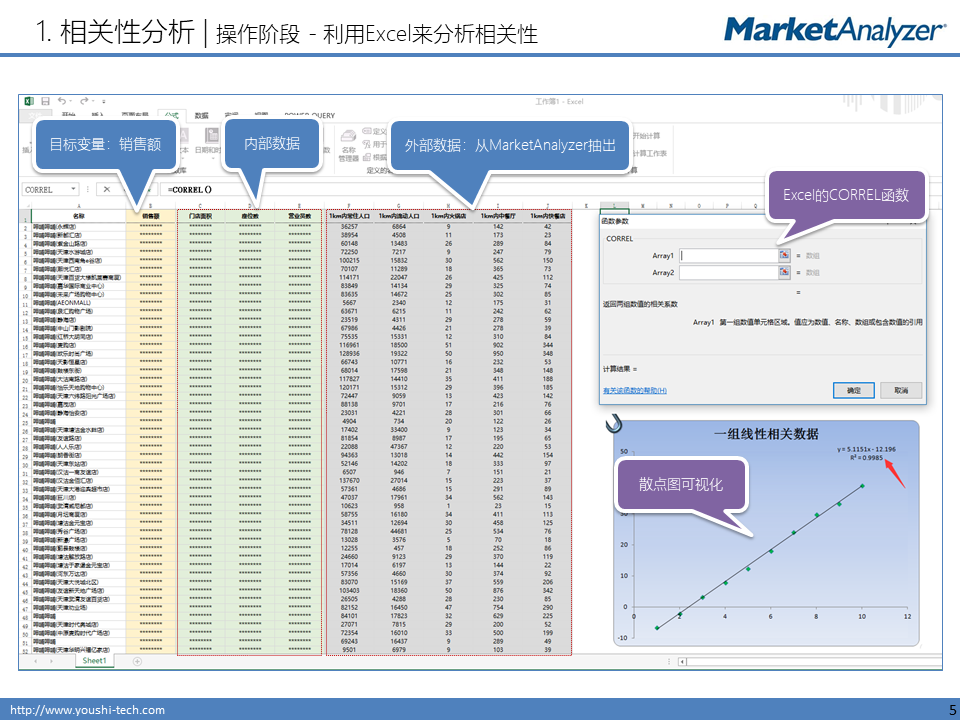Collapse dialog using Array1 range selector icon
Image resolution: width=960 pixels, height=720 pixels.
click(784, 255)
